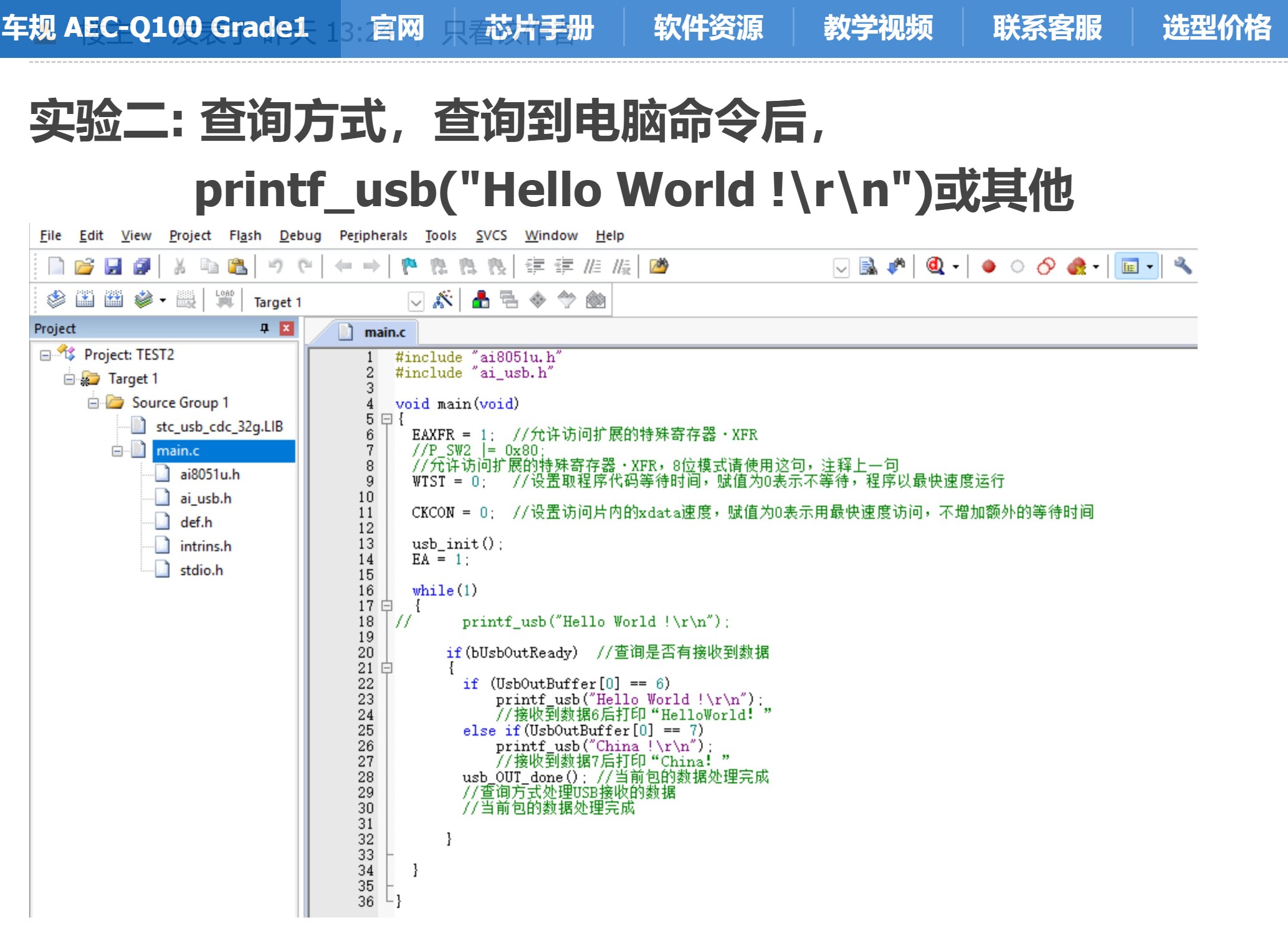Click the Uncomment selection icon
Image resolution: width=1288 pixels, height=925 pixels.
click(x=621, y=267)
